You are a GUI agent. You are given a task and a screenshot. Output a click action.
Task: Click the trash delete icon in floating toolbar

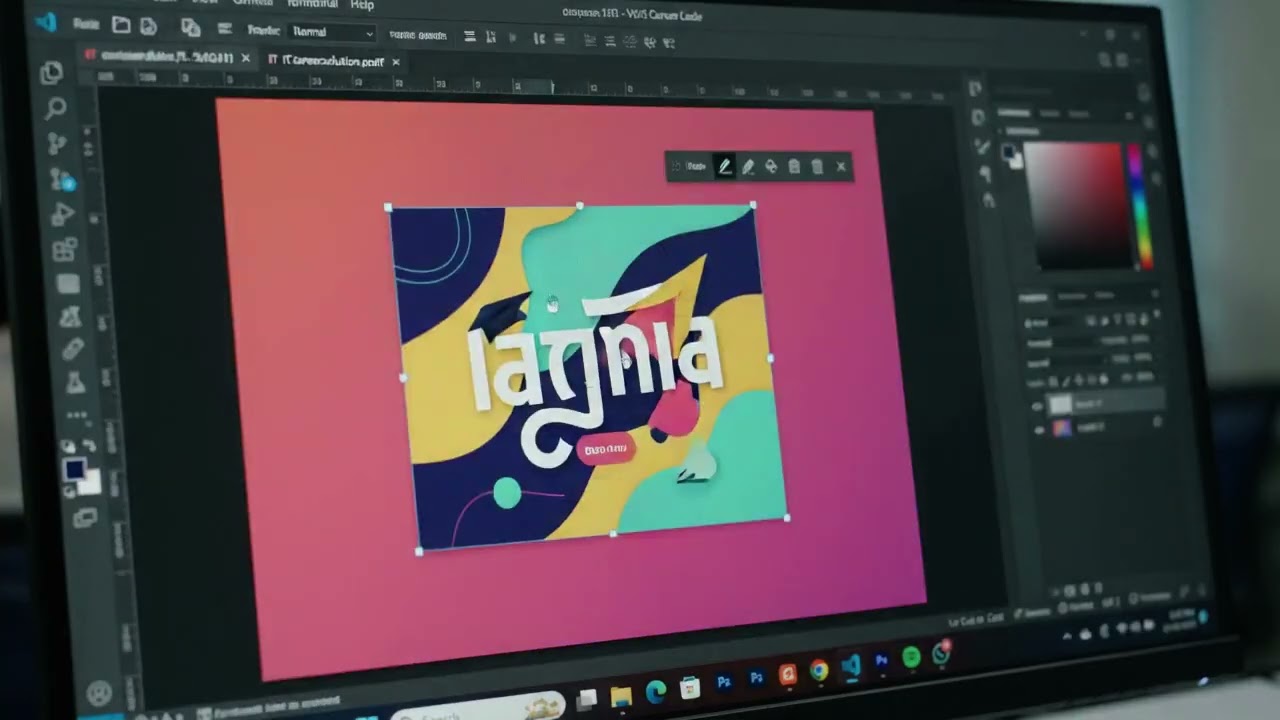click(x=817, y=167)
